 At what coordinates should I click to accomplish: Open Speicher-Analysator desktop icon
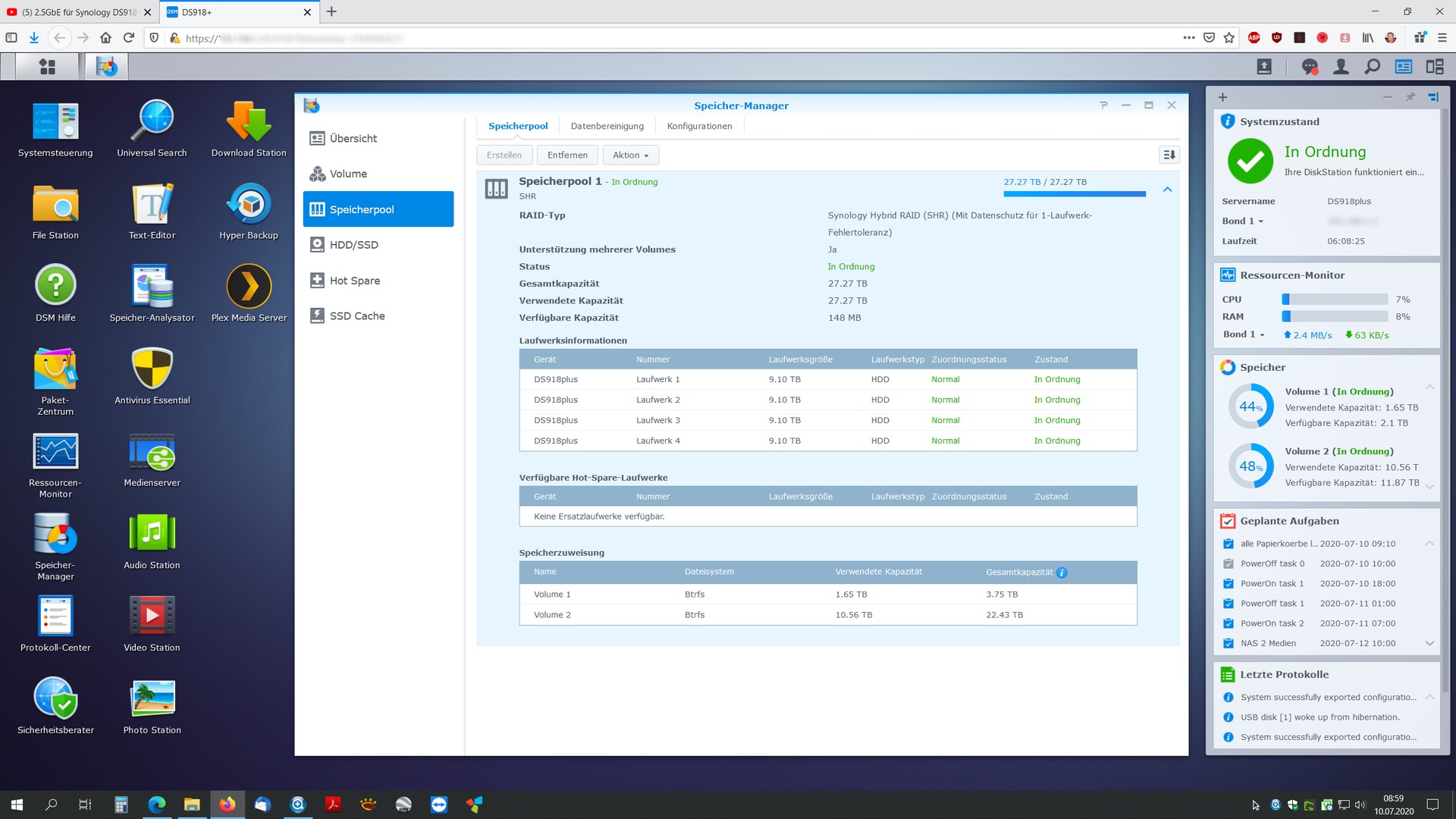coord(152,287)
